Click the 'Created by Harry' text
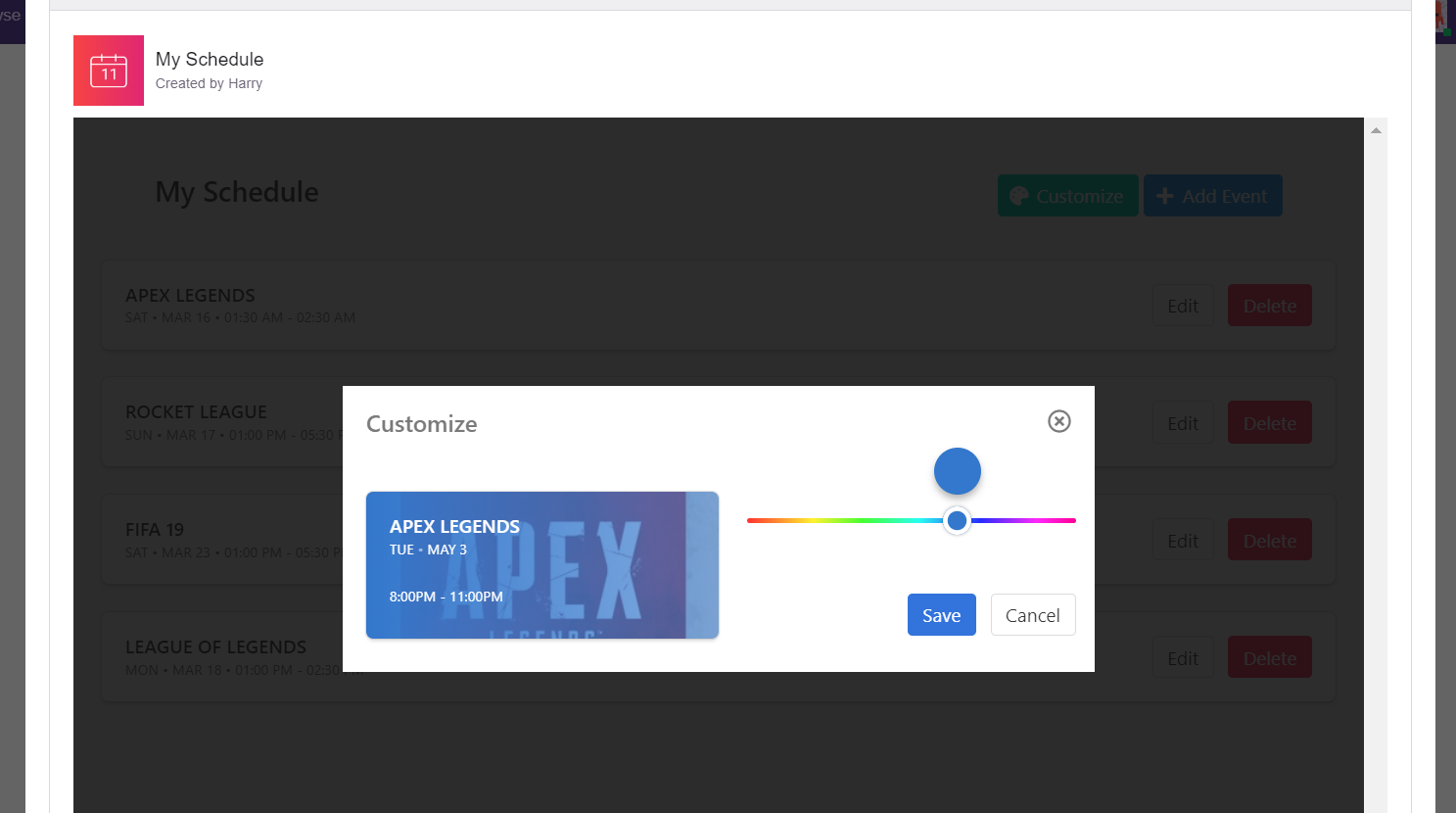This screenshot has height=813, width=1456. click(209, 83)
